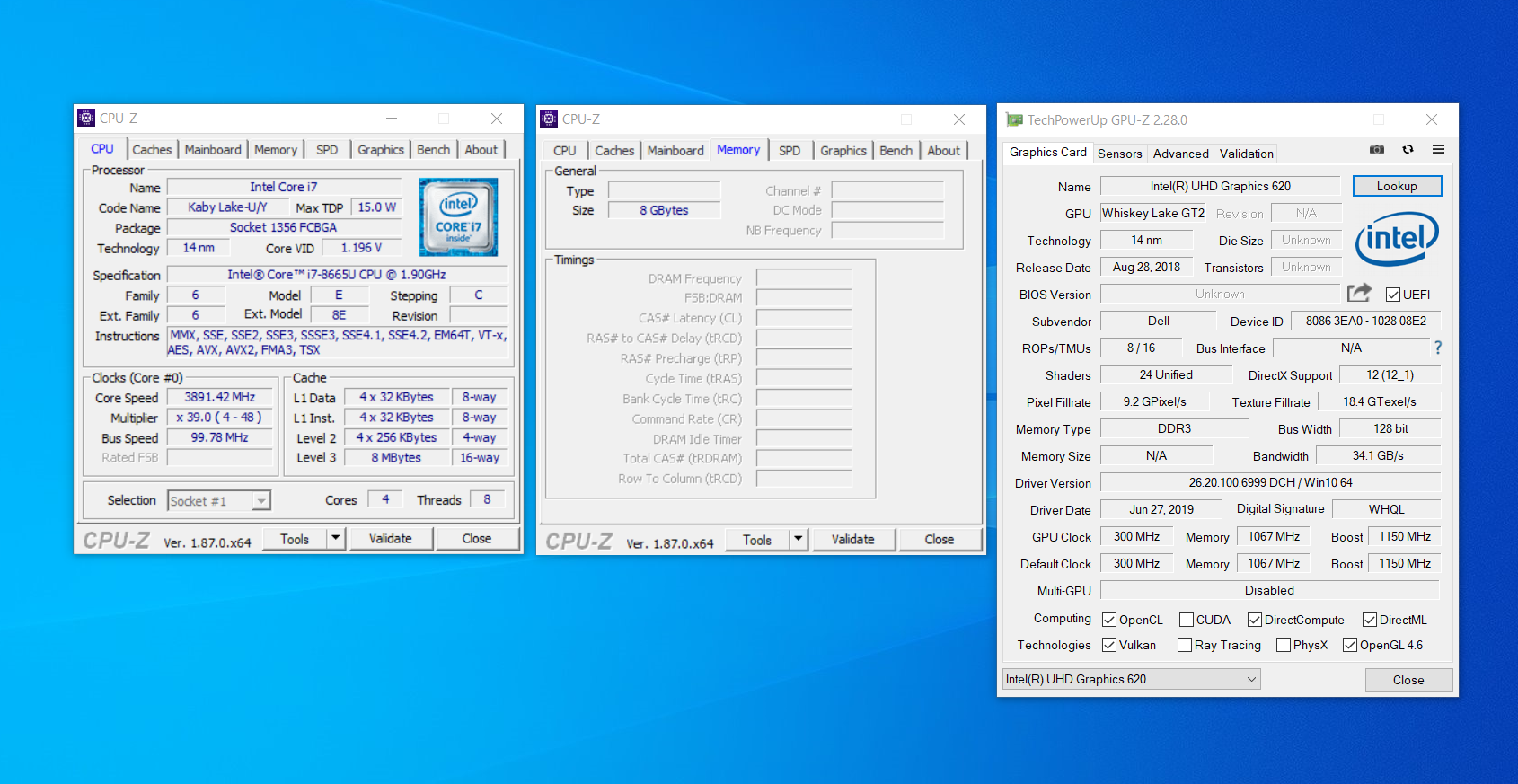Click the BIOS share/export arrow icon

tap(1359, 293)
